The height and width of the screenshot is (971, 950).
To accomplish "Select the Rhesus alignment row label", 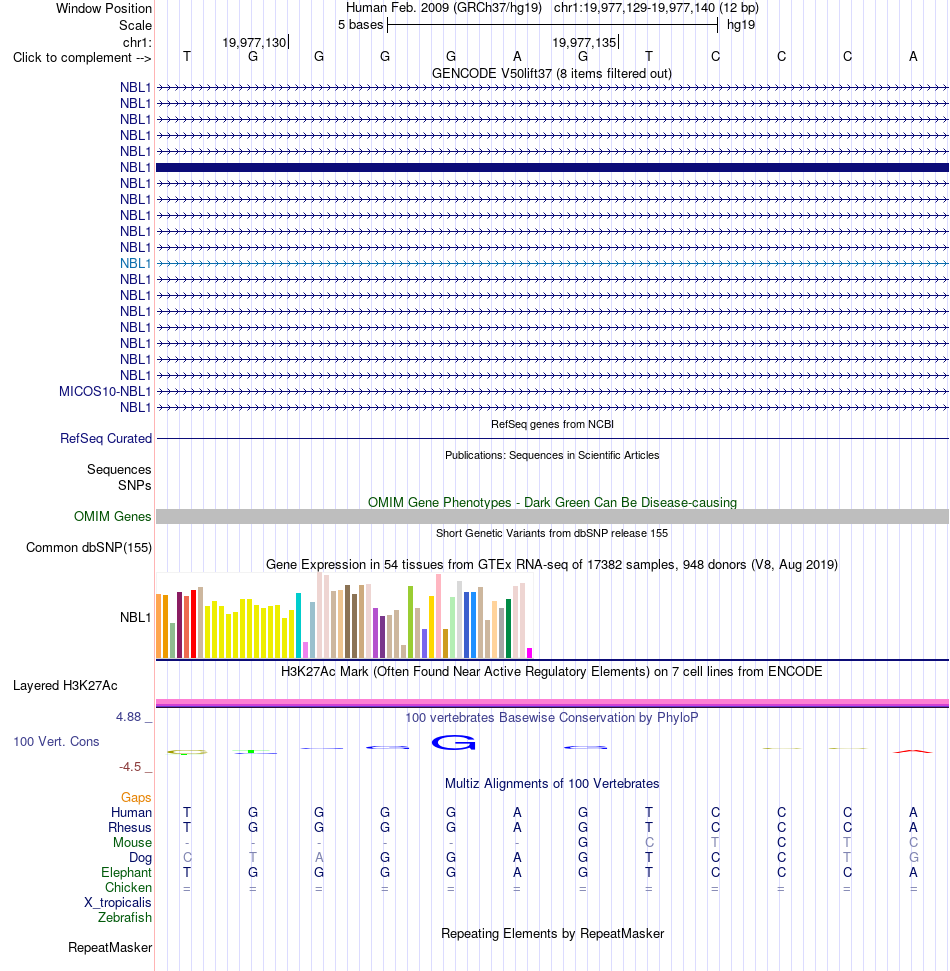I will point(130,827).
